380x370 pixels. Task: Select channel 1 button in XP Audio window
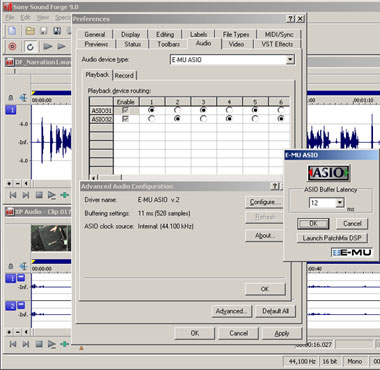pyautogui.click(x=10, y=278)
